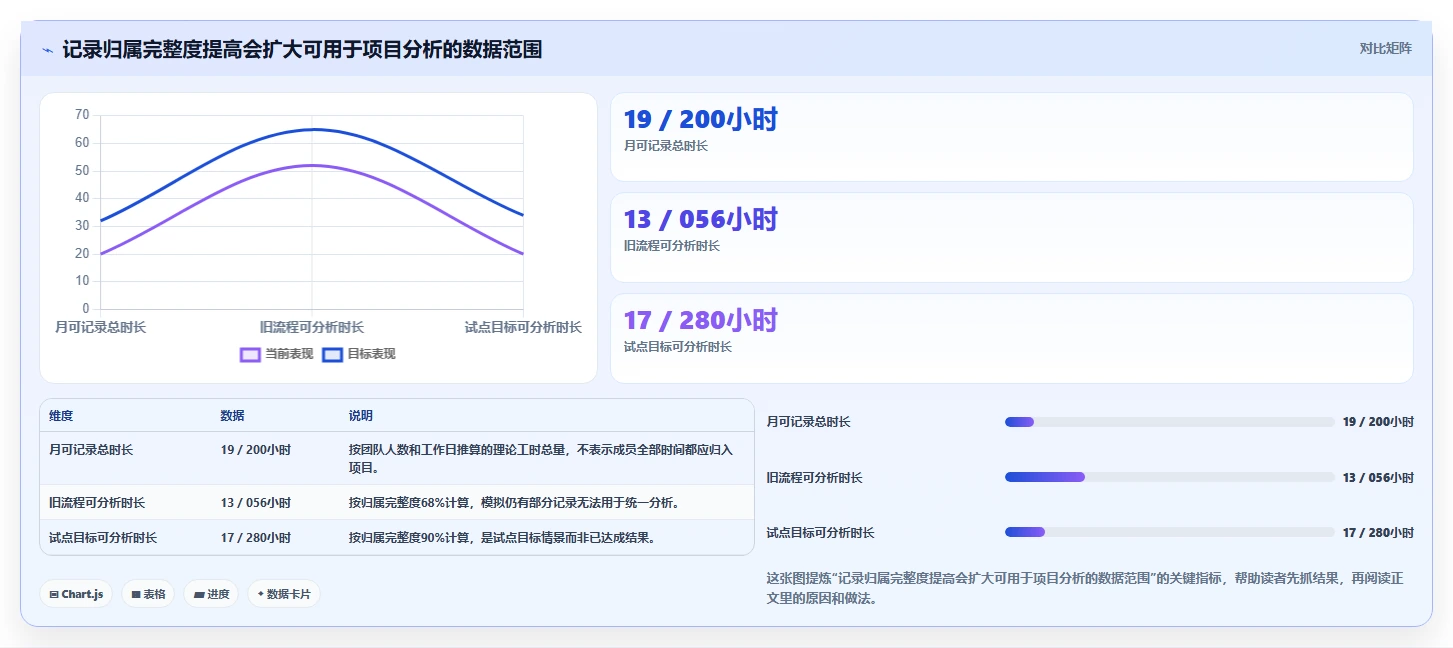Click the 月可记录总时长 progress bar

1169,422
